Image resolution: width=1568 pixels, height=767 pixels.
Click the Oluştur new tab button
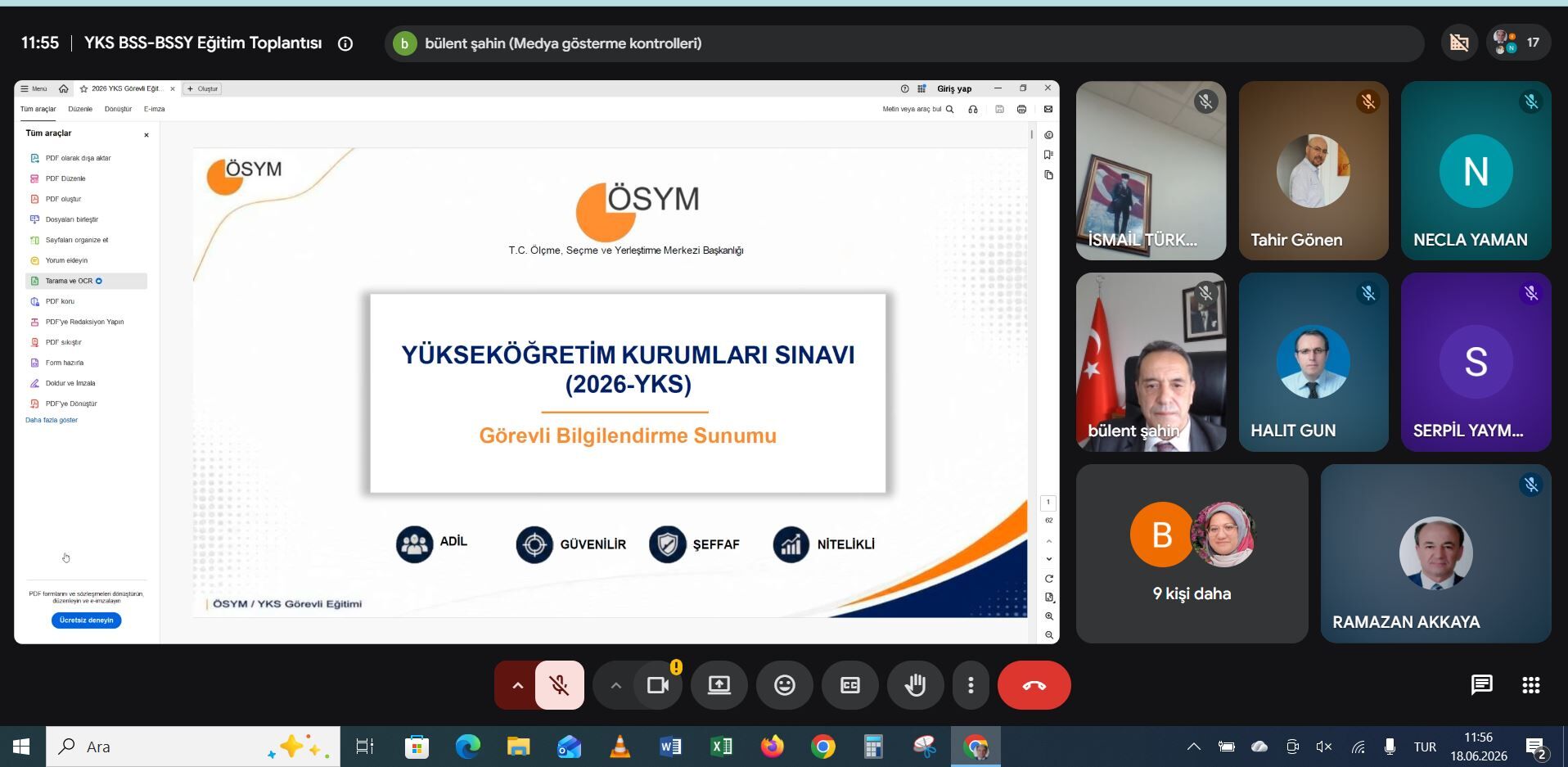(203, 88)
